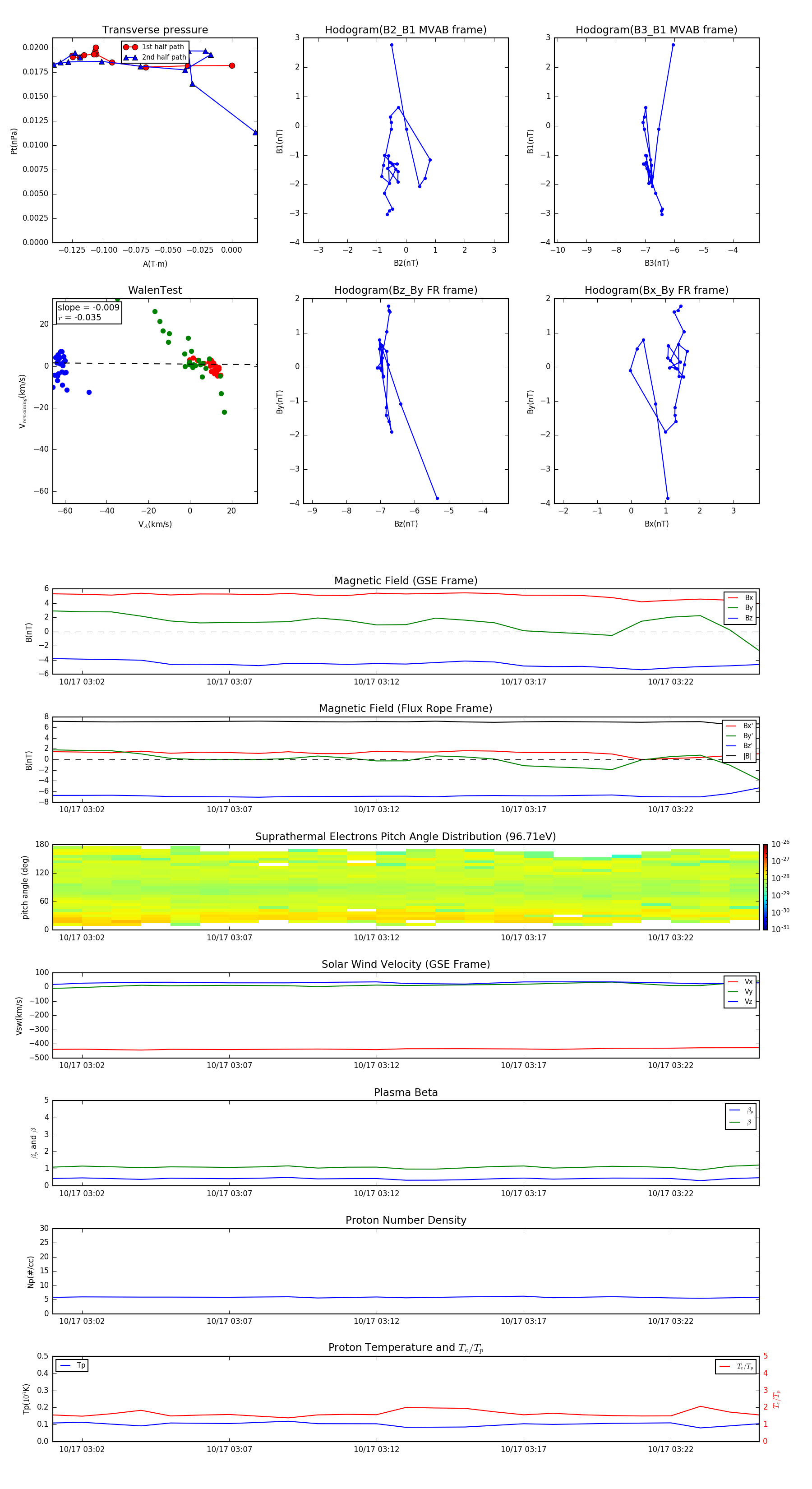Click the 'Vsw(km/s)' axis label

click(x=19, y=1016)
